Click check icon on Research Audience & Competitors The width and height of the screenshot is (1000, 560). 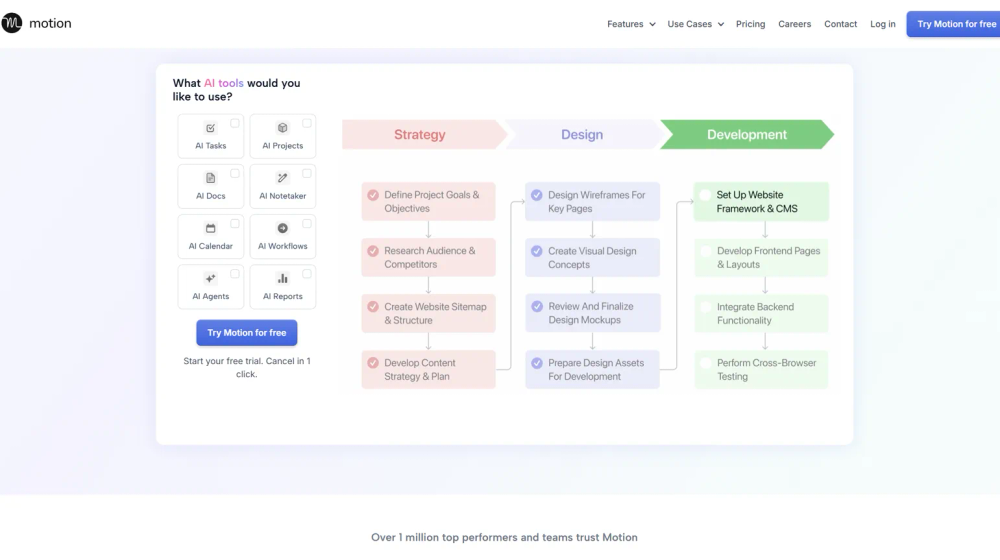(x=373, y=251)
